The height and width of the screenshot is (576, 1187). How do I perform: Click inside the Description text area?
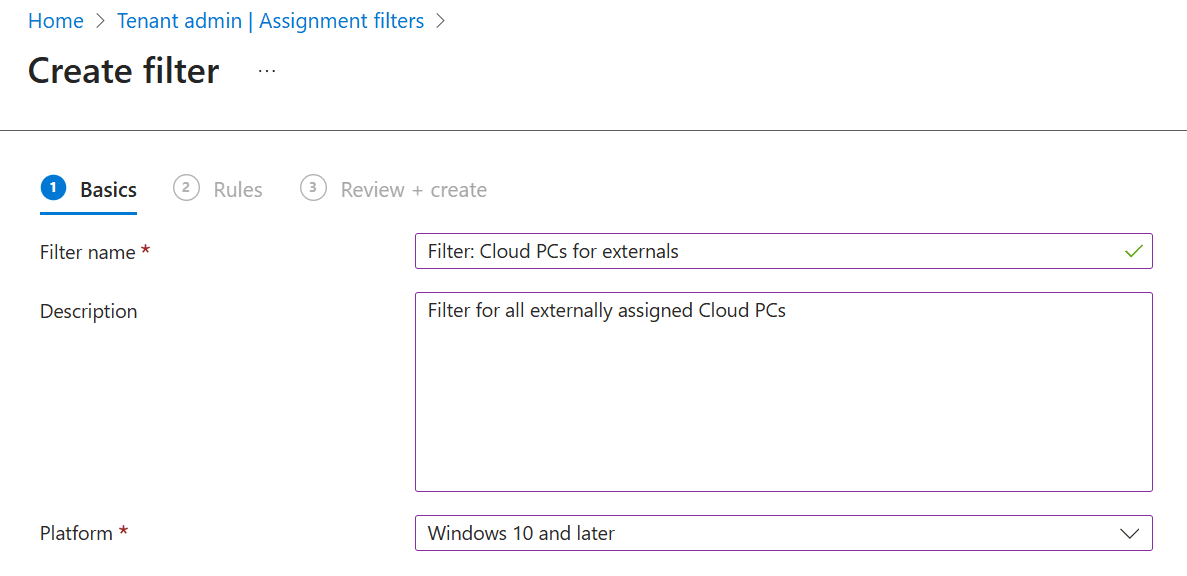783,400
